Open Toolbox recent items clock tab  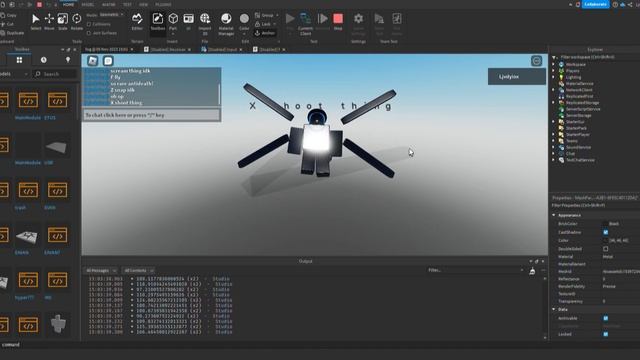[43, 60]
